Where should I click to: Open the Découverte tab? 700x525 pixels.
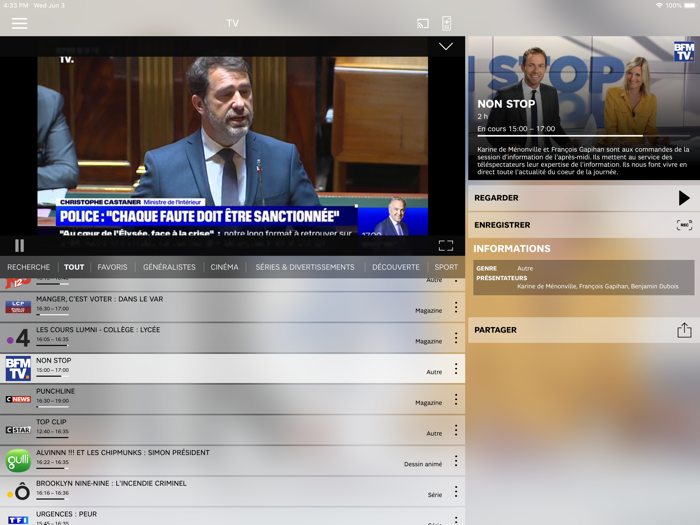pyautogui.click(x=396, y=267)
